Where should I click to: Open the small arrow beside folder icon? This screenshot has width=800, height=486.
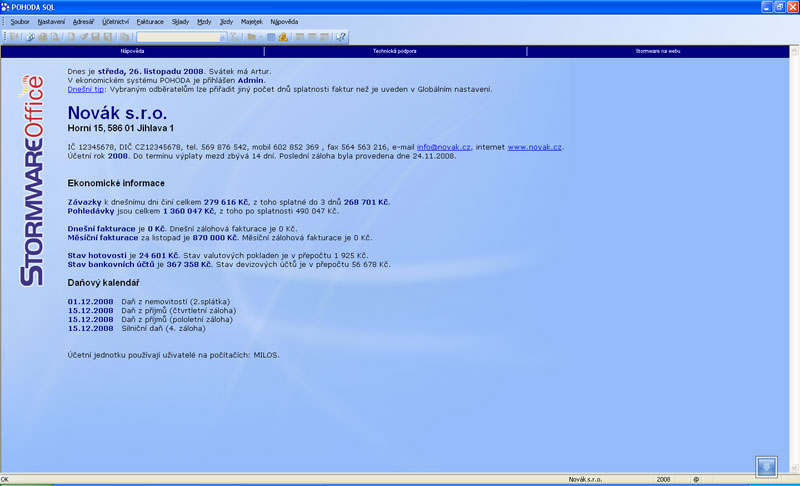(x=261, y=37)
